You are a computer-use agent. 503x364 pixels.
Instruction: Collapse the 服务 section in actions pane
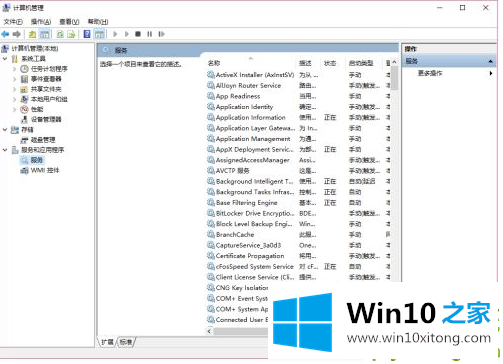pos(490,61)
